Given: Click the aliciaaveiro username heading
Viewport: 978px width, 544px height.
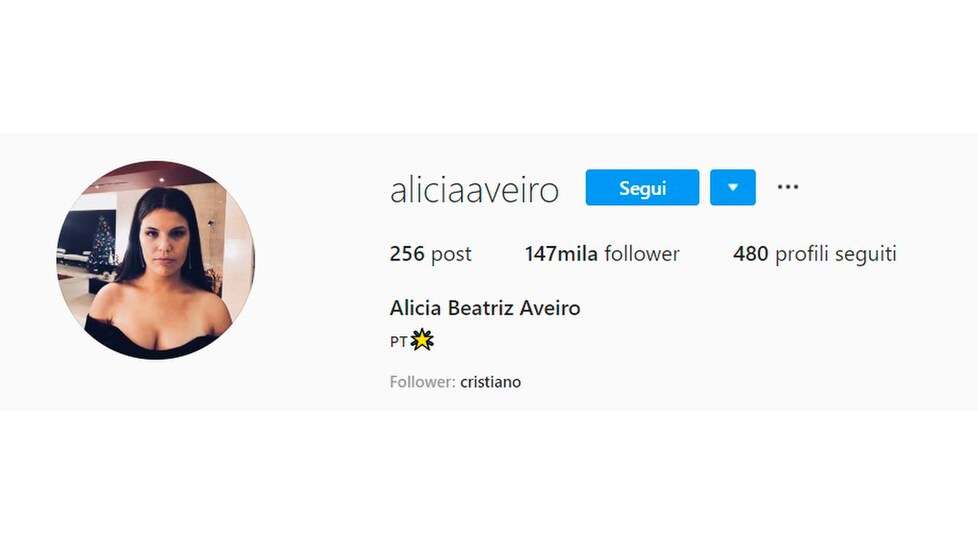Looking at the screenshot, I should [x=474, y=190].
